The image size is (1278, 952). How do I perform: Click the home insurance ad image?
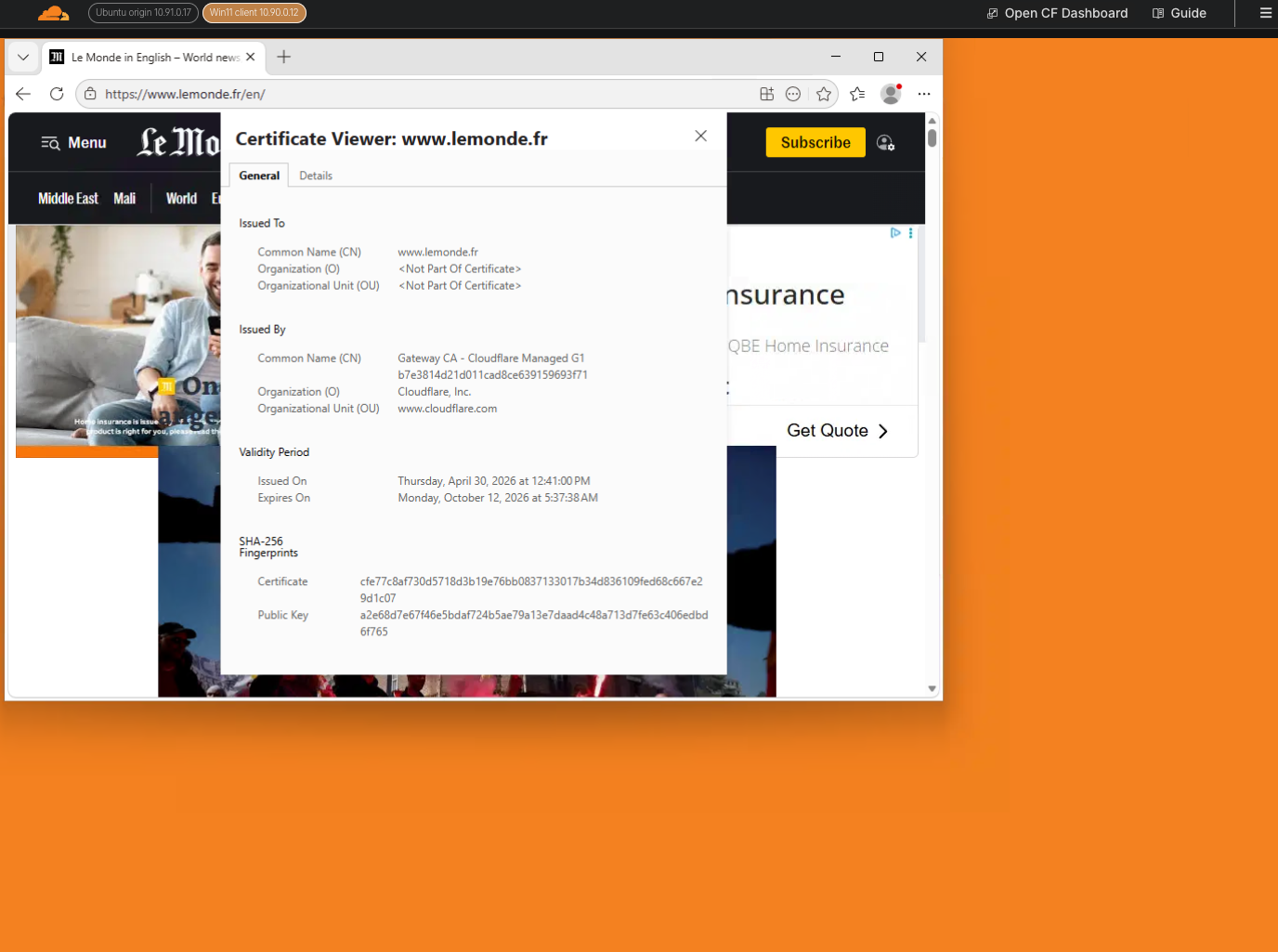[118, 336]
